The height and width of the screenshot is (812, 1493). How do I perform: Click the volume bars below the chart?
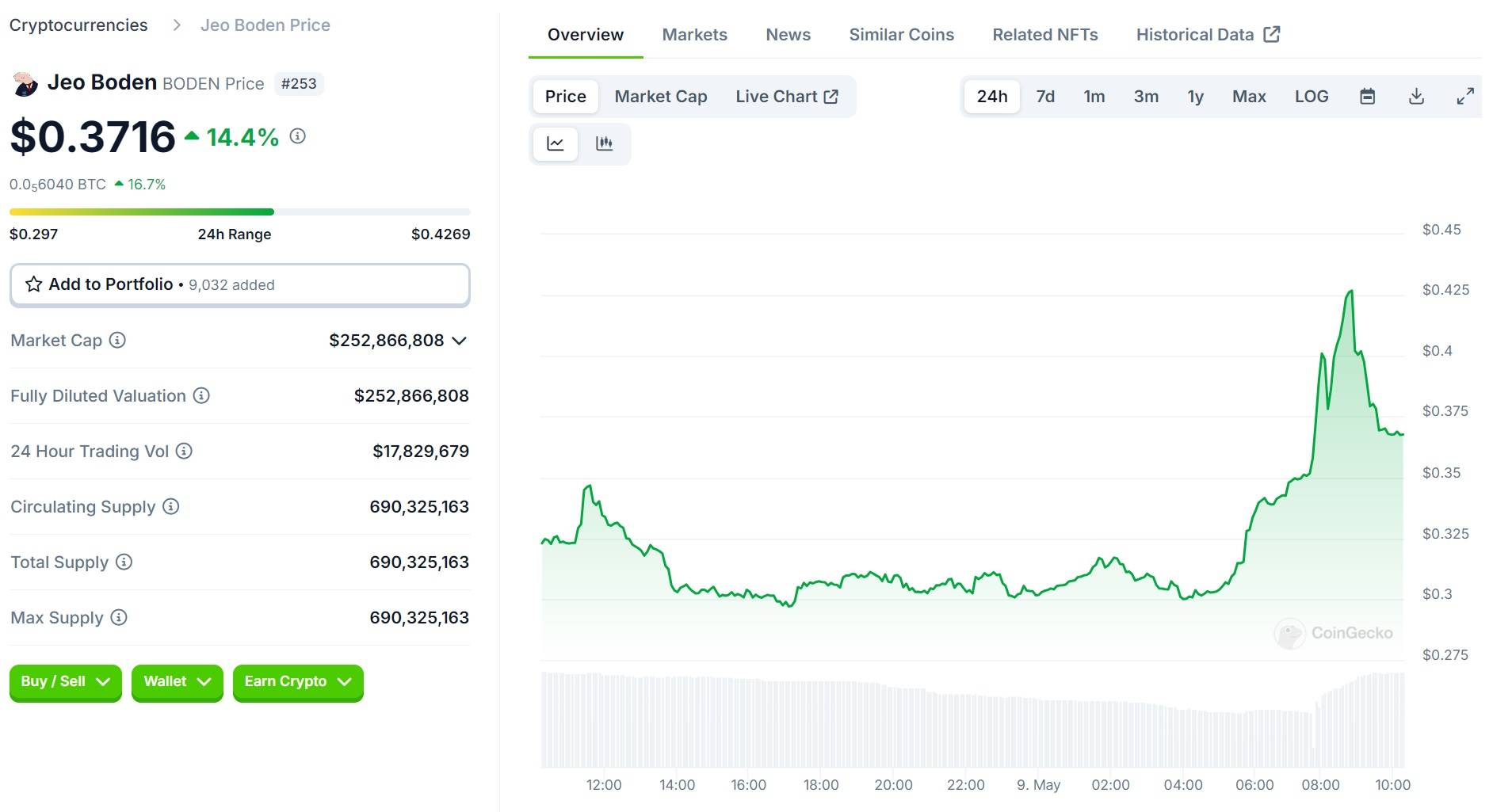click(x=972, y=720)
